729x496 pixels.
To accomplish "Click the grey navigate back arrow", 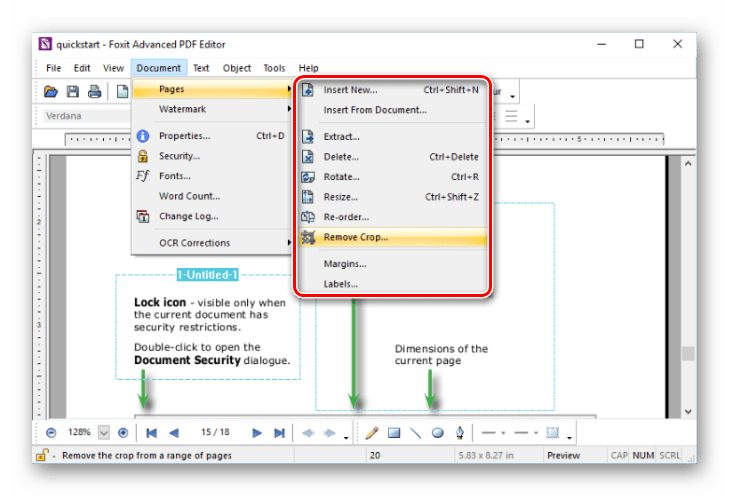I will (308, 433).
